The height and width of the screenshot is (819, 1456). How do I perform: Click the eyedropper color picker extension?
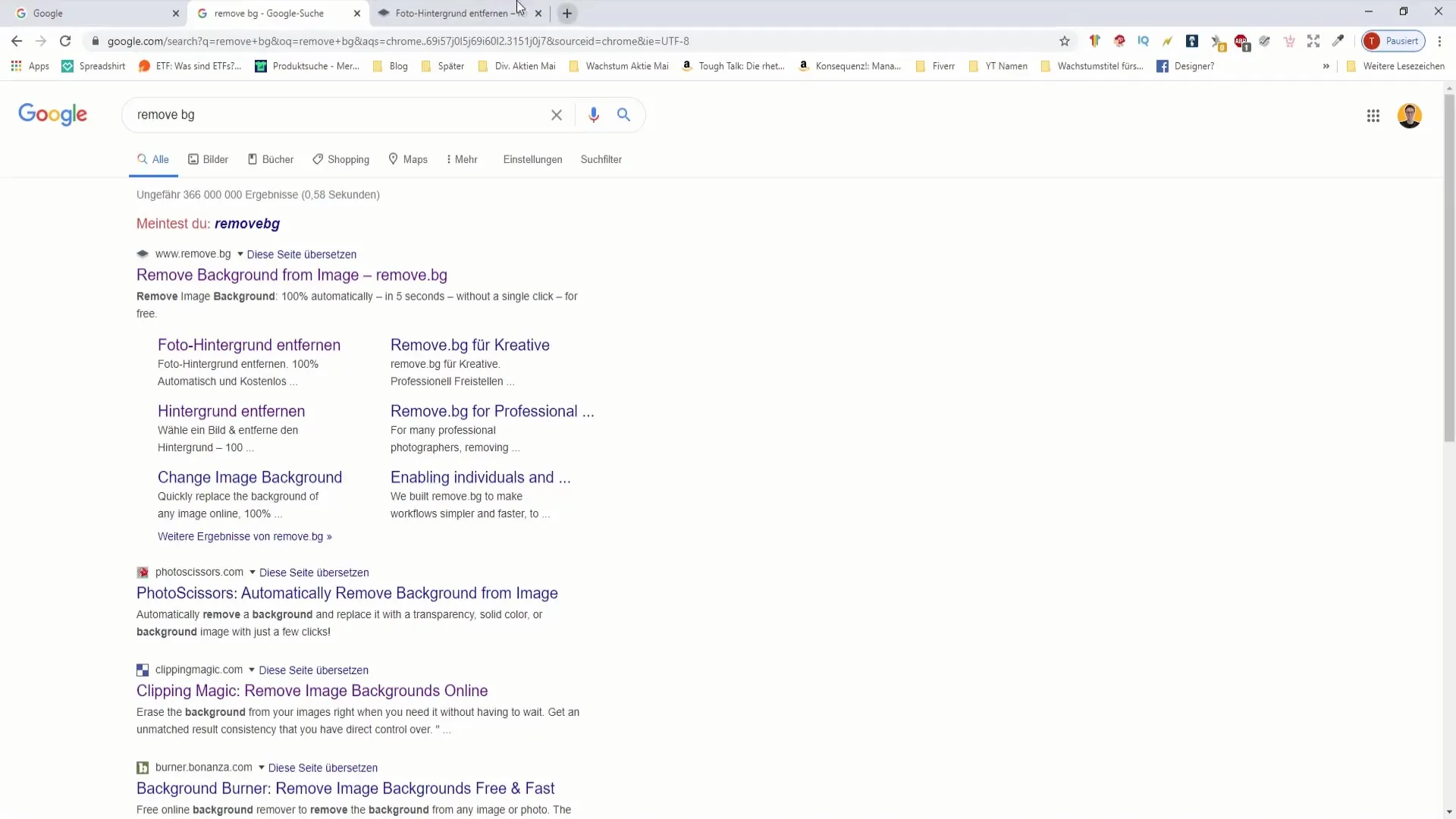(x=1338, y=41)
